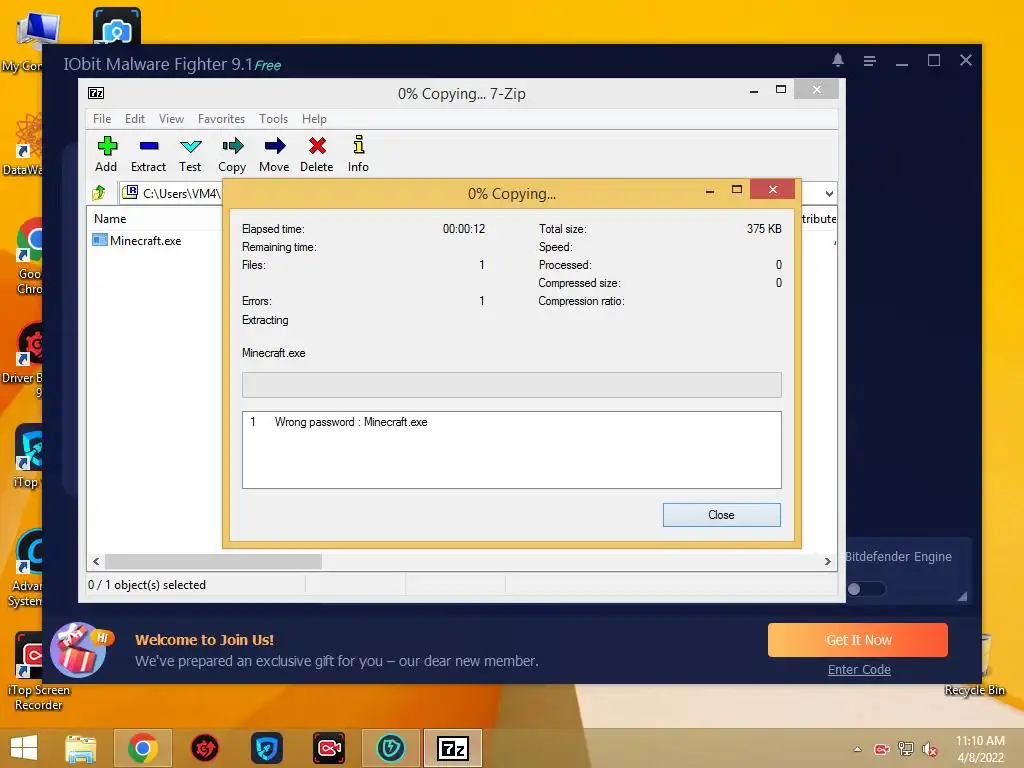Open the Help menu
Image resolution: width=1024 pixels, height=768 pixels.
(314, 119)
